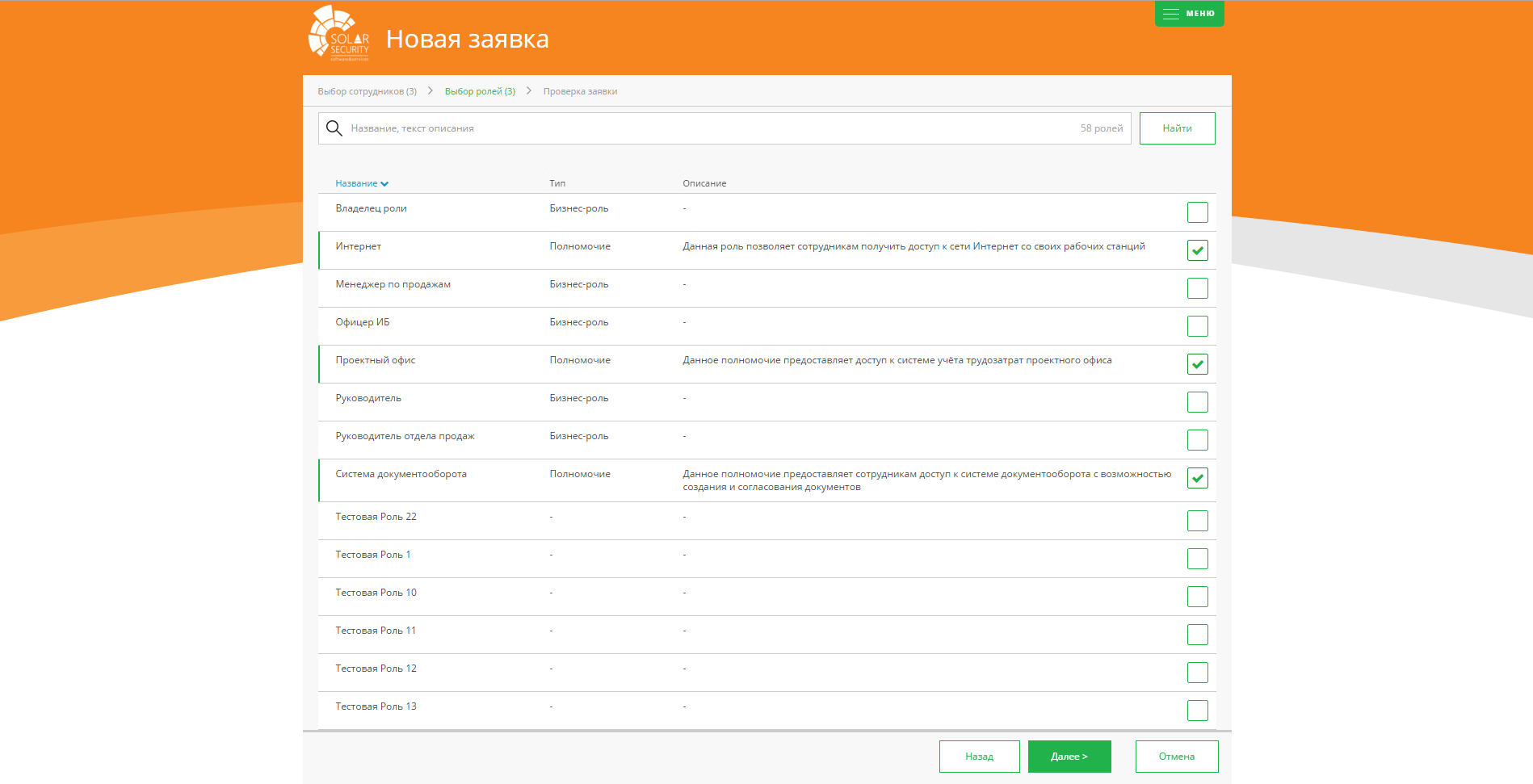1533x784 pixels.
Task: Click the magnifying glass search icon
Action: click(x=334, y=128)
